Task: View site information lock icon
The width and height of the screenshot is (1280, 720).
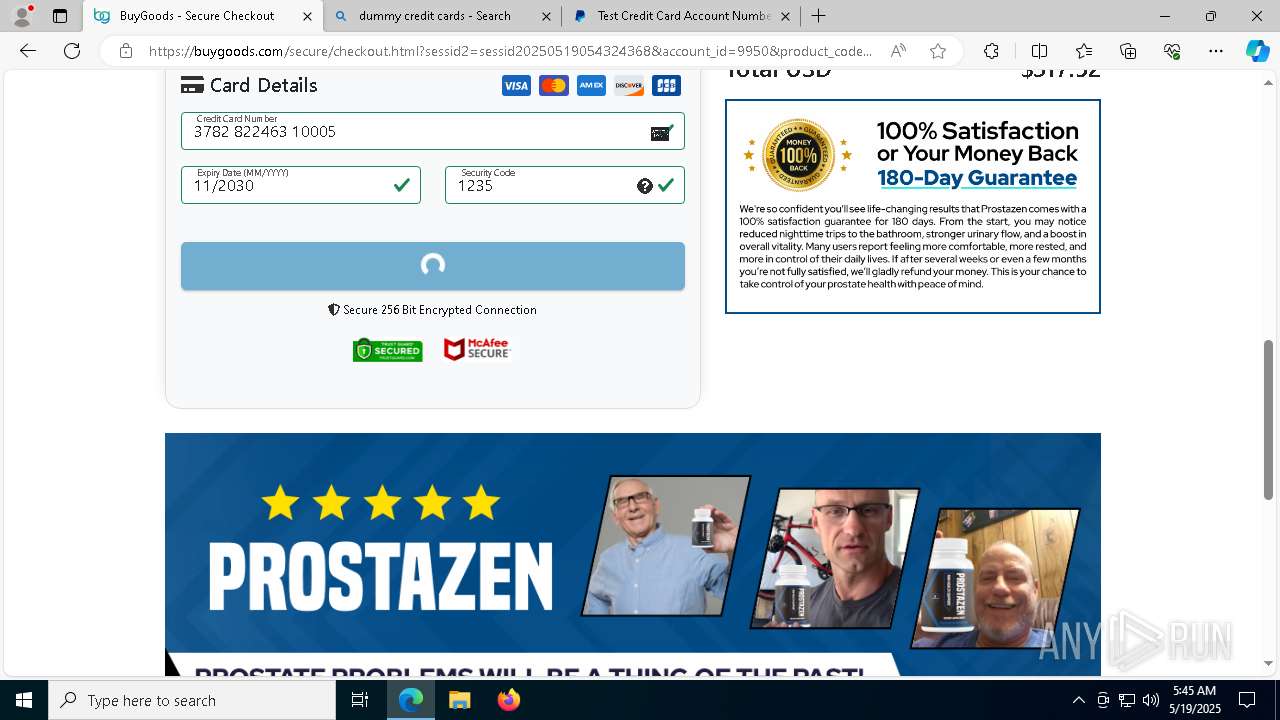Action: [125, 51]
